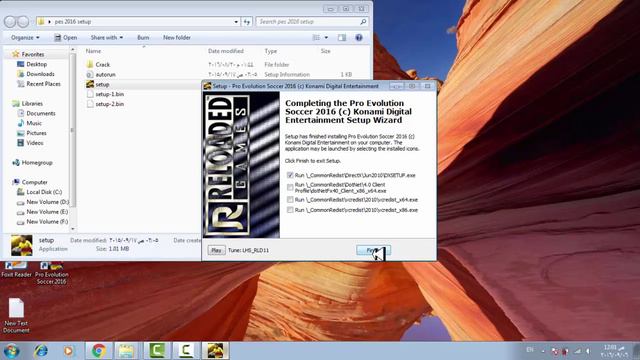Launch Internet Explorer from taskbar

click(41, 351)
